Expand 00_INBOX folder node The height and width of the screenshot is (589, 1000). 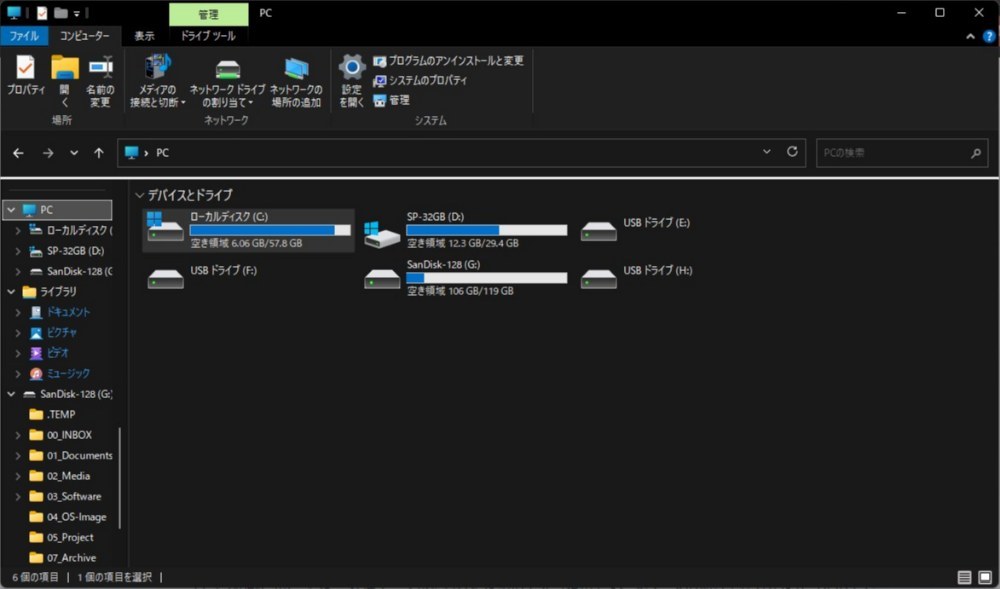pyautogui.click(x=18, y=435)
